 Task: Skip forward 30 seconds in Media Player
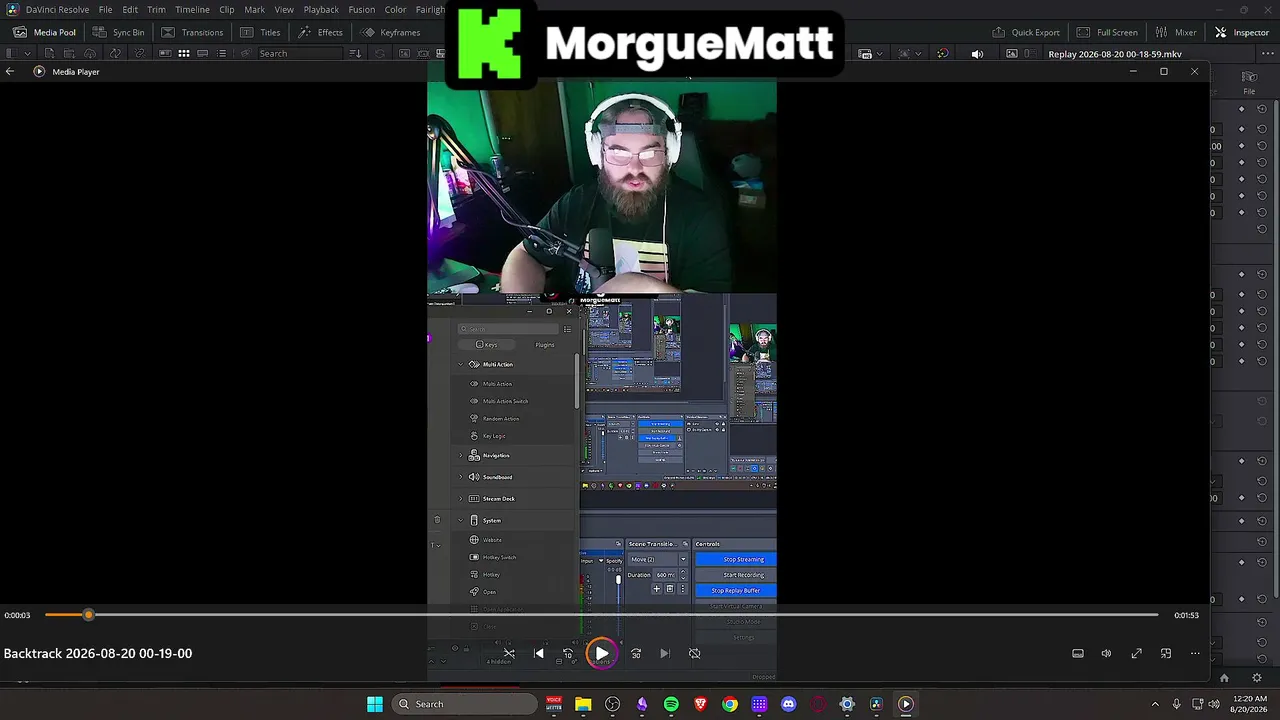click(636, 654)
